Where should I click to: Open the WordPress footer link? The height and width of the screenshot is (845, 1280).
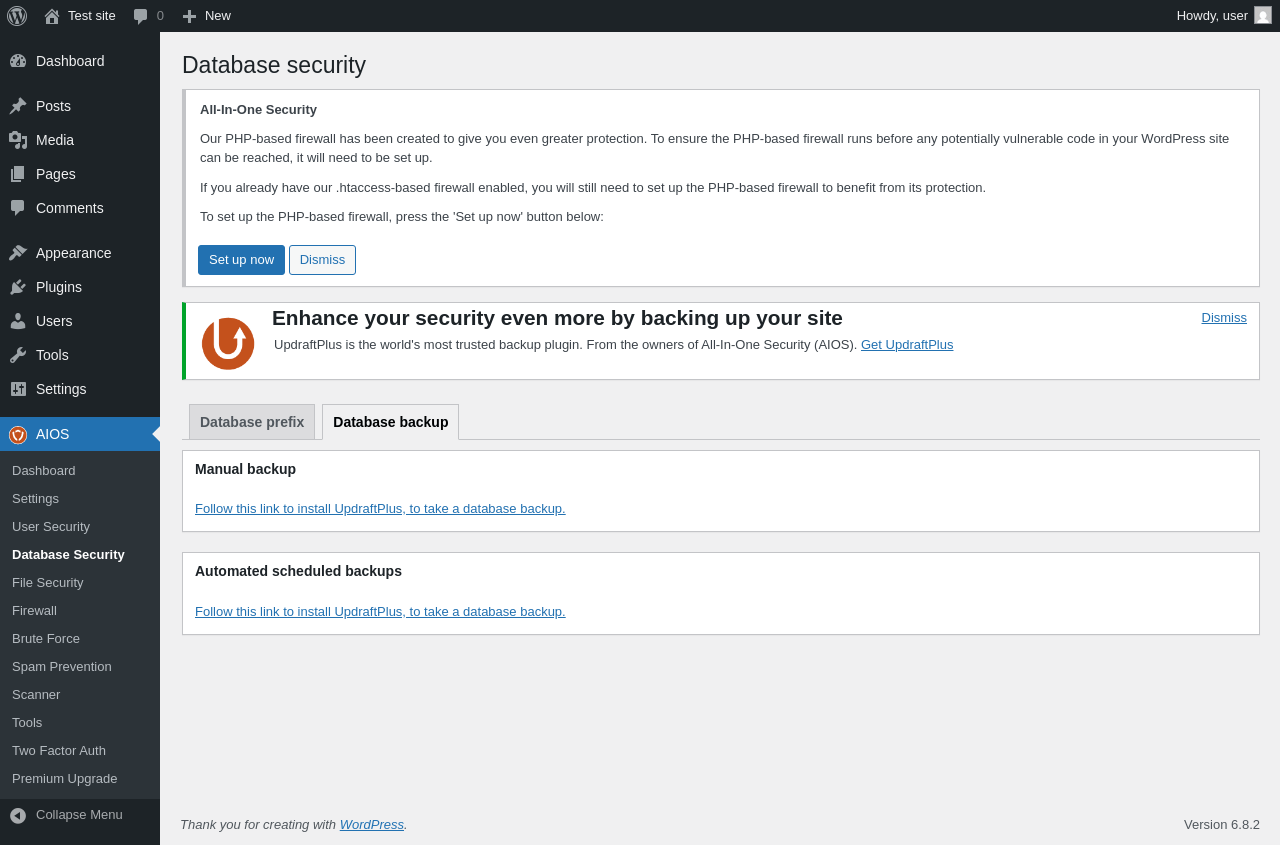coord(372,824)
